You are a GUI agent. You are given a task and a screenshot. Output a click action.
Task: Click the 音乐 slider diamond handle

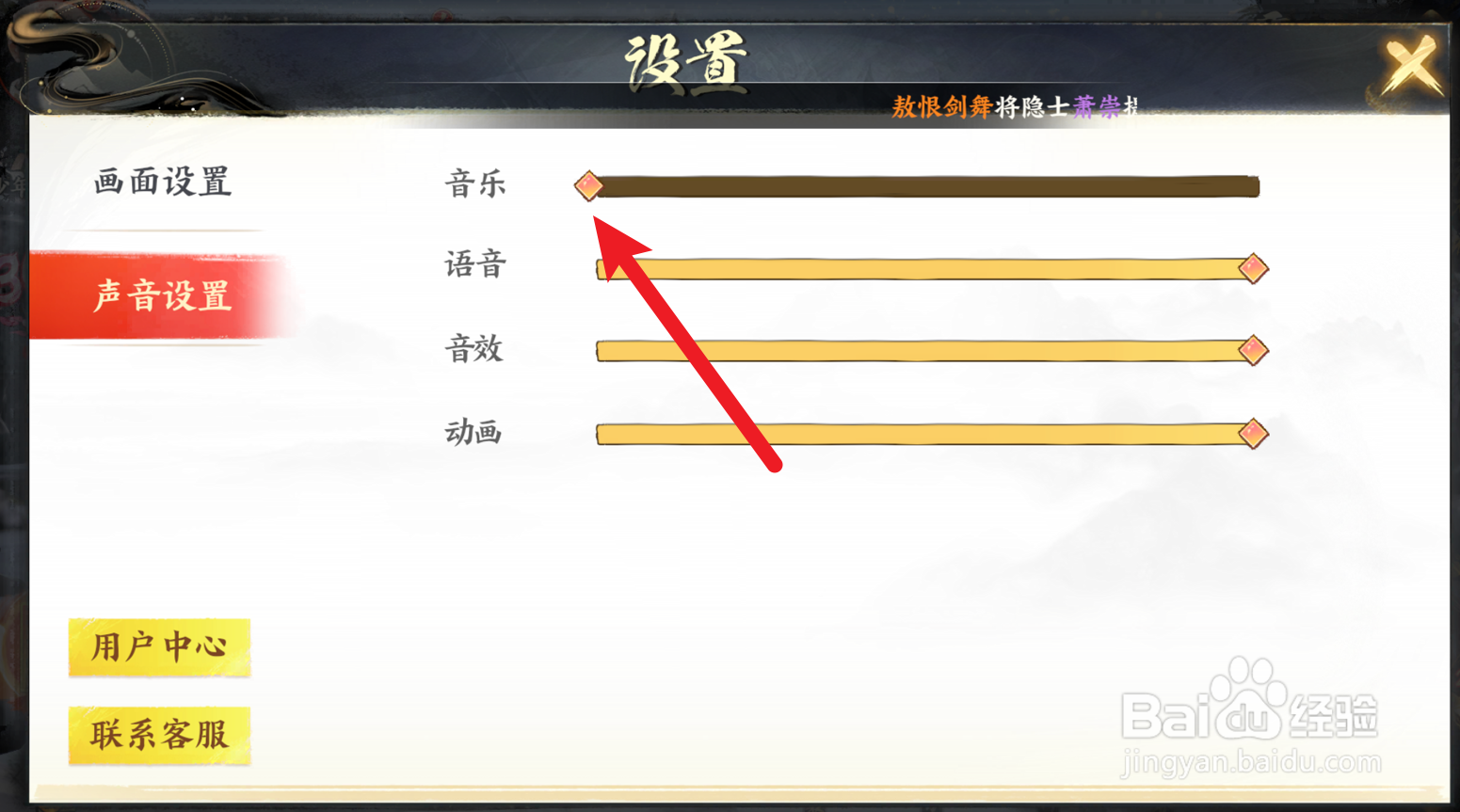point(588,185)
